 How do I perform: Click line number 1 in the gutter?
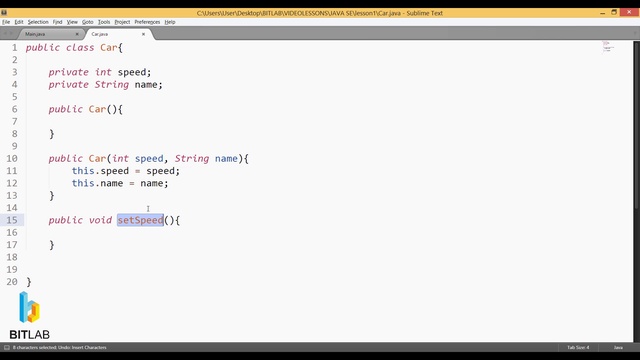[15, 48]
